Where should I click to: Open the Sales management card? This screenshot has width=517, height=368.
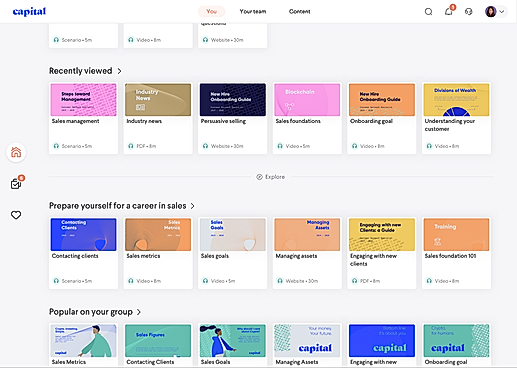pos(83,118)
